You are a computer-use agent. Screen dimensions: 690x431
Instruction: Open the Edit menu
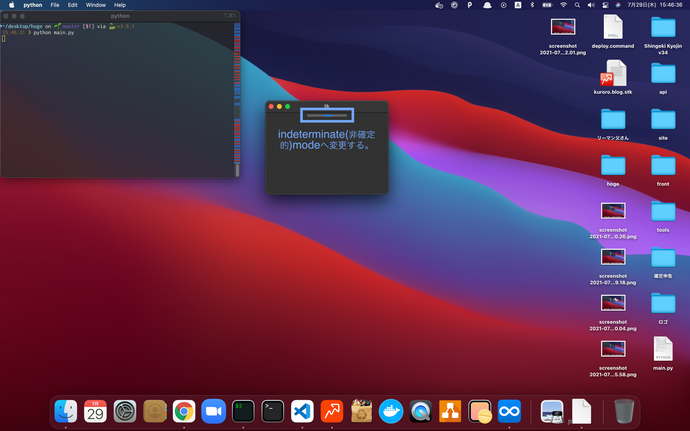(73, 5)
